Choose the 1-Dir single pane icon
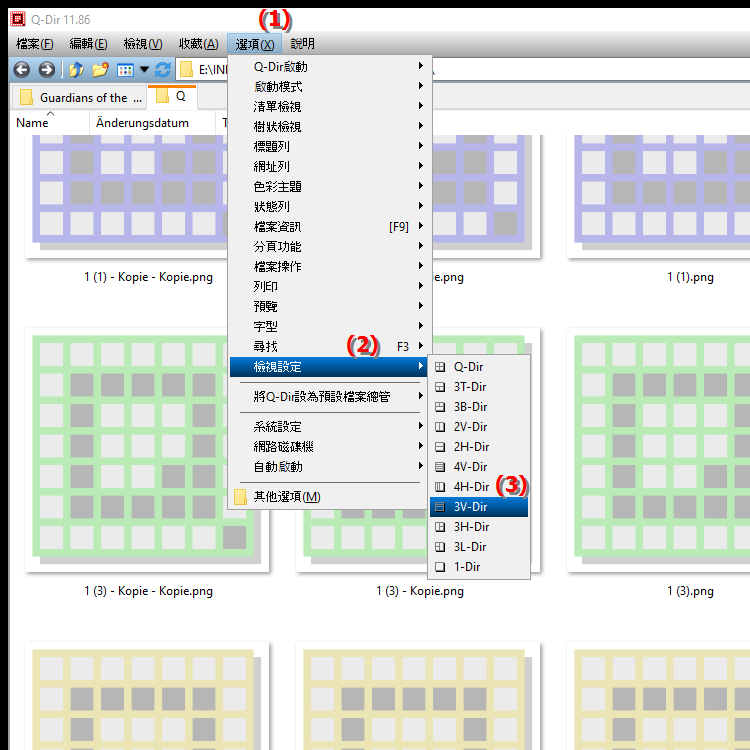The image size is (750, 750). (440, 567)
